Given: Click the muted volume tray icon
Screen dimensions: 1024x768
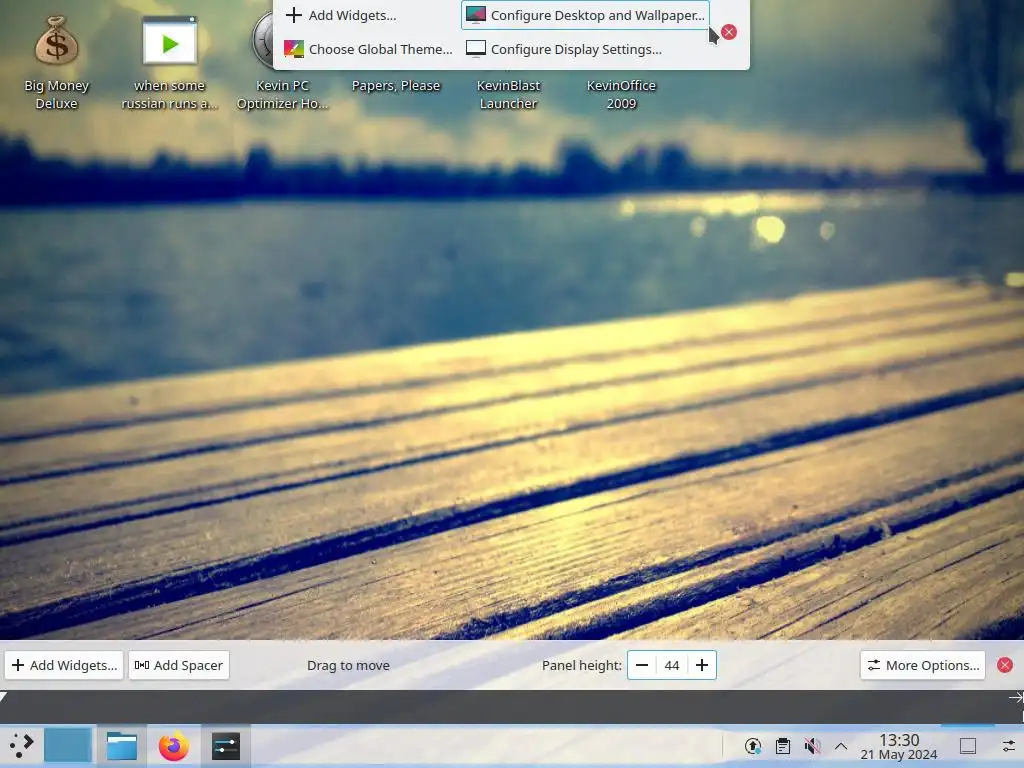Looking at the screenshot, I should 812,746.
